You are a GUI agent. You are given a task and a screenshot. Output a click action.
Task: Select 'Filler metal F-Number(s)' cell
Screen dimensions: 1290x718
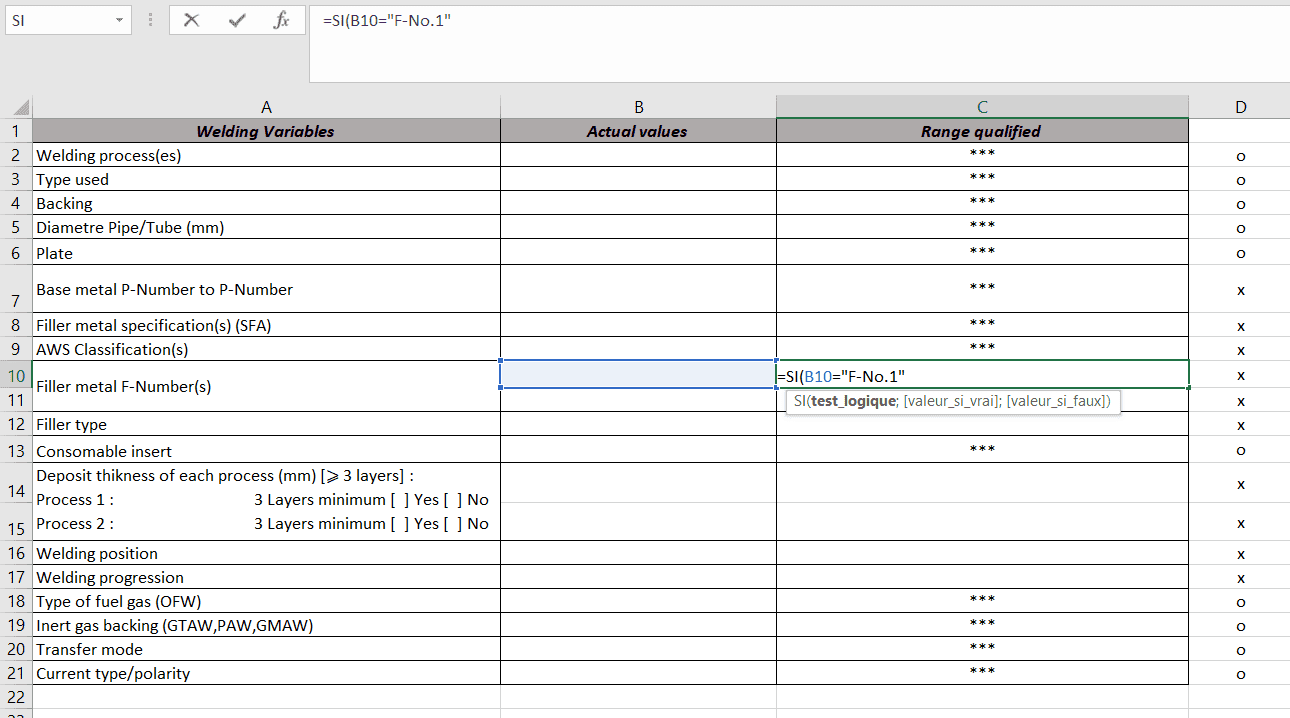click(266, 386)
